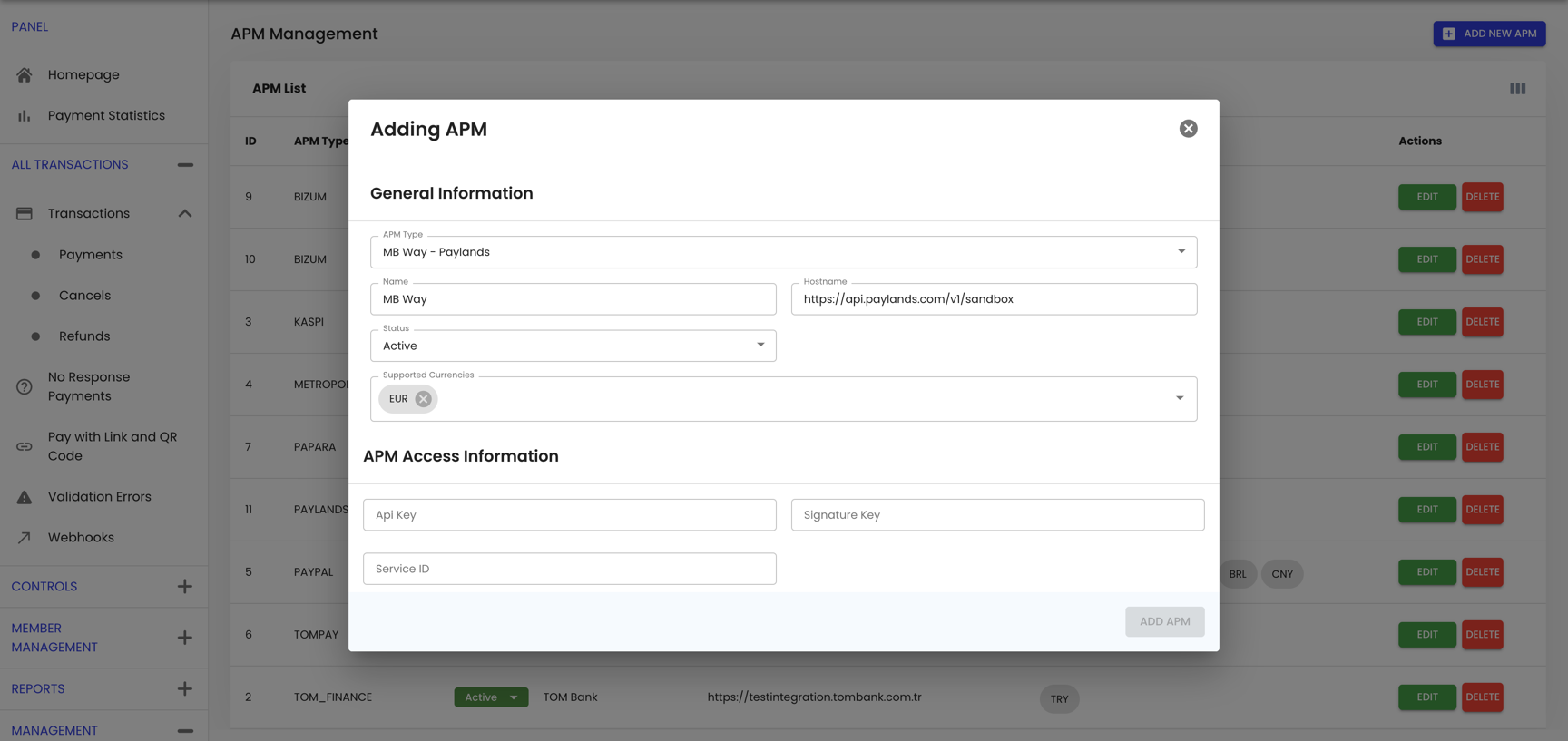Open No Response Payments
Screen dimensions: 1568x741
click(89, 386)
